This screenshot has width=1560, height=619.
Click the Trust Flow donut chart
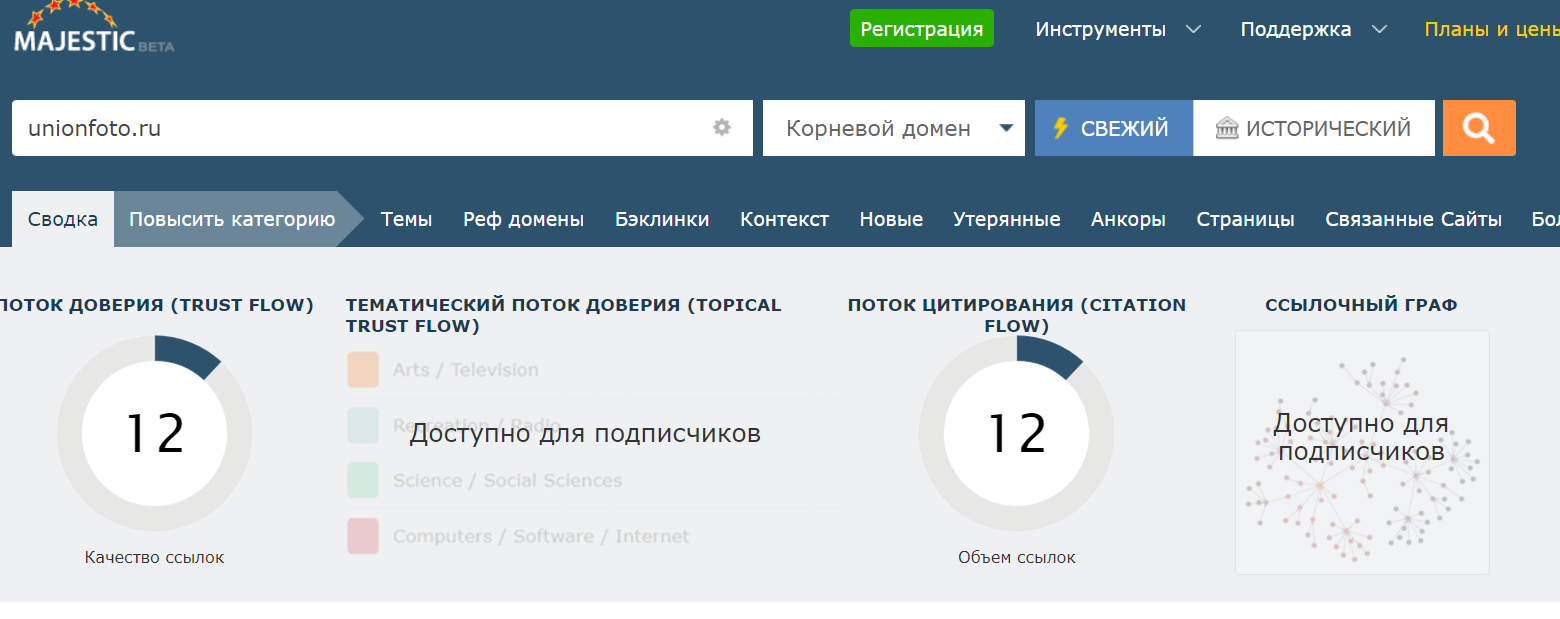[x=154, y=433]
